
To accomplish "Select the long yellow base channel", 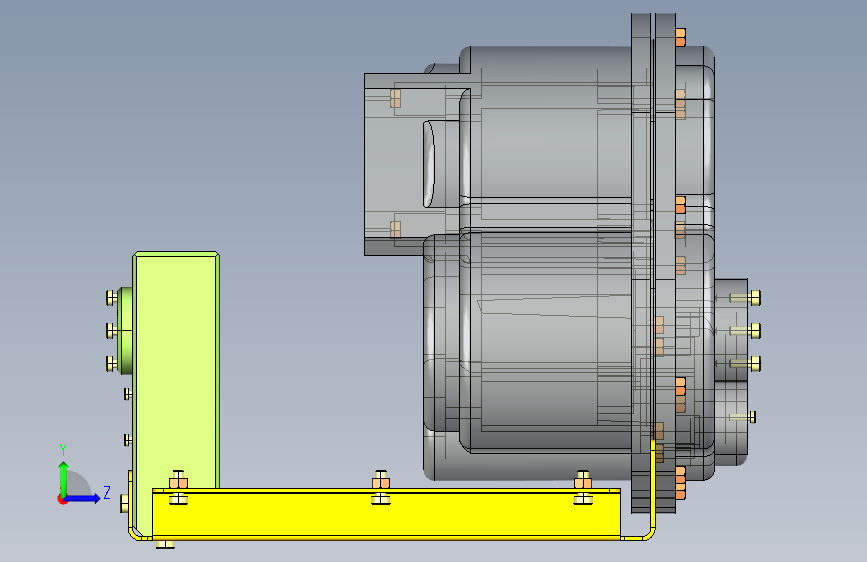I will click(386, 513).
